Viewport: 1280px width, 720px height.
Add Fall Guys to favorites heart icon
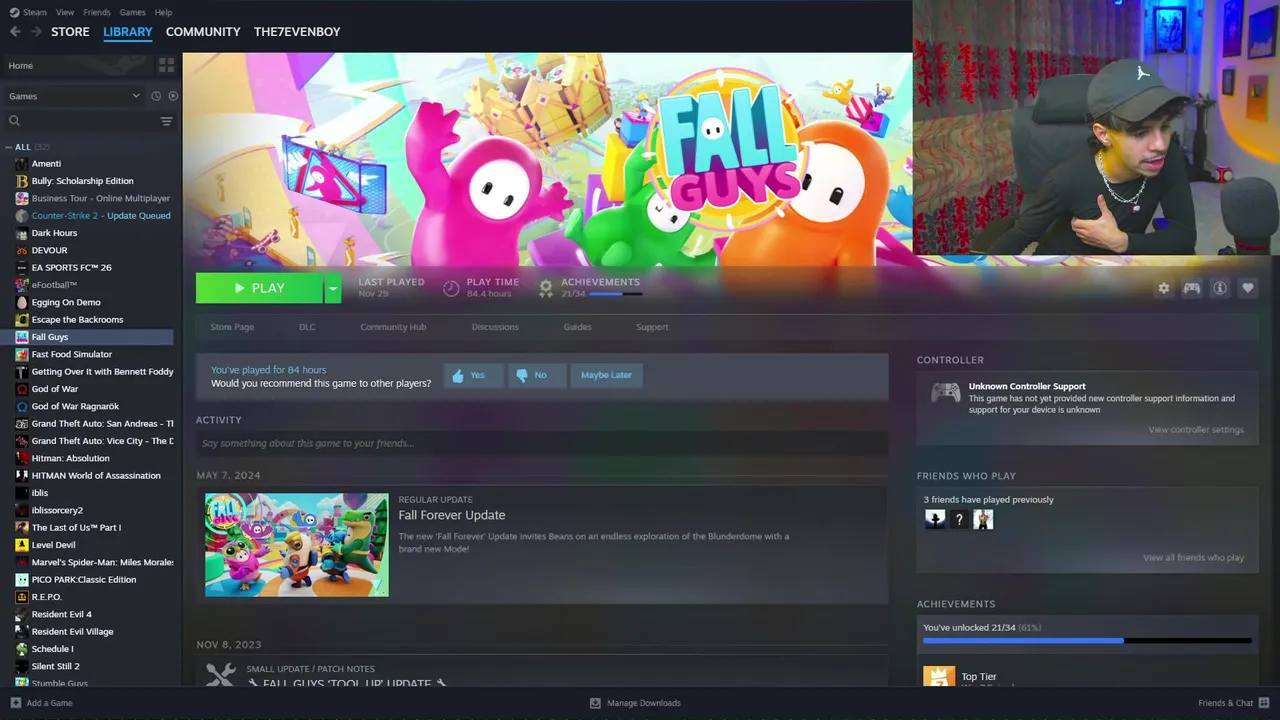tap(1247, 288)
